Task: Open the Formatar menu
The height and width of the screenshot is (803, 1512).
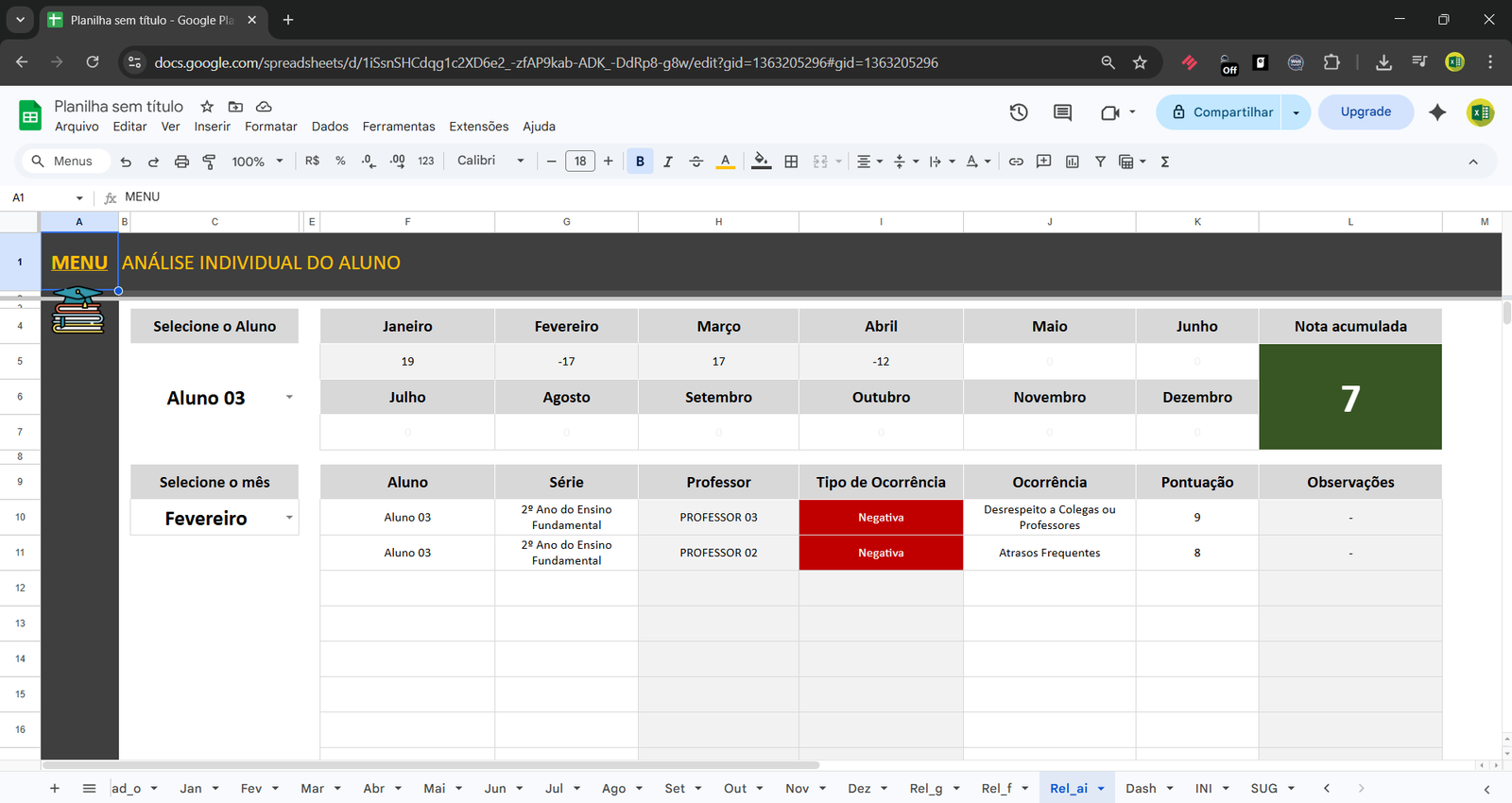Action: 270,127
